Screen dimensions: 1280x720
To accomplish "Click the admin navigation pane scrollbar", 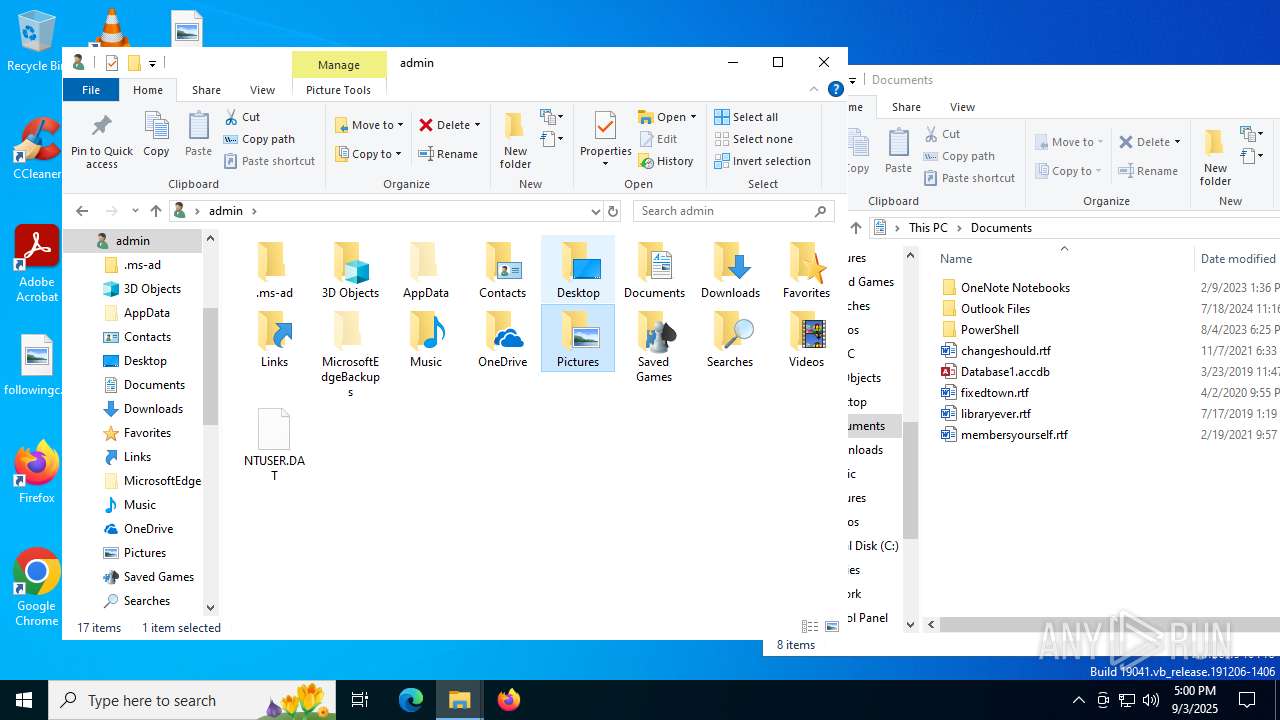I will coord(210,367).
